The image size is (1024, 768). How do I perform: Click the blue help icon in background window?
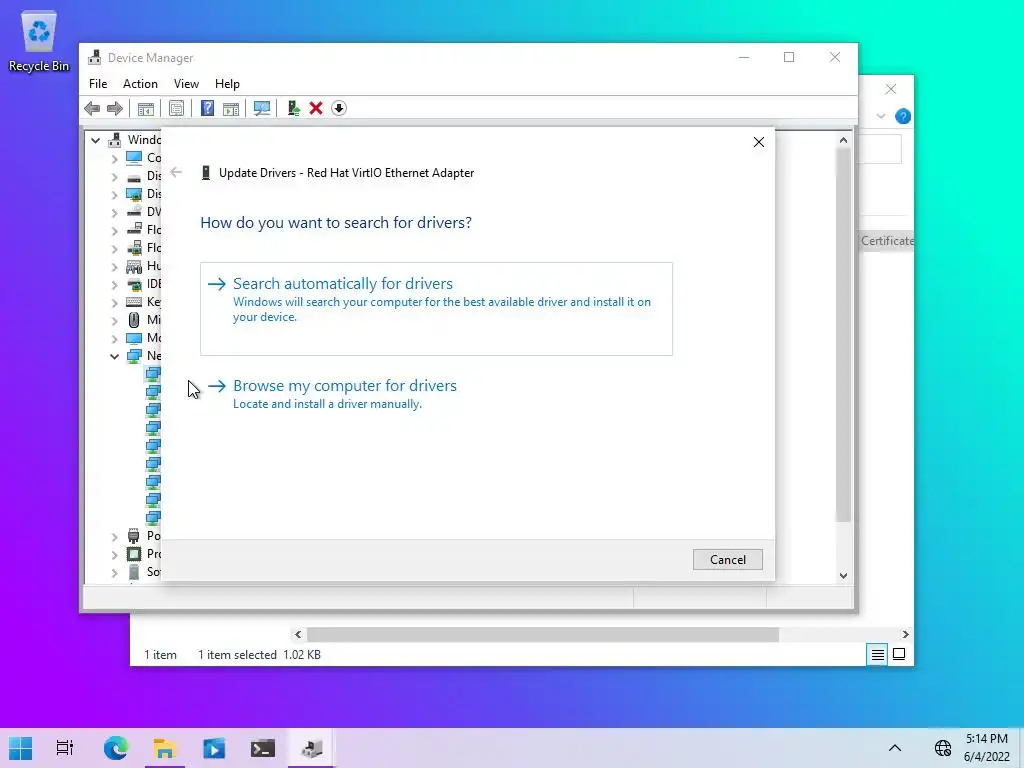click(903, 116)
